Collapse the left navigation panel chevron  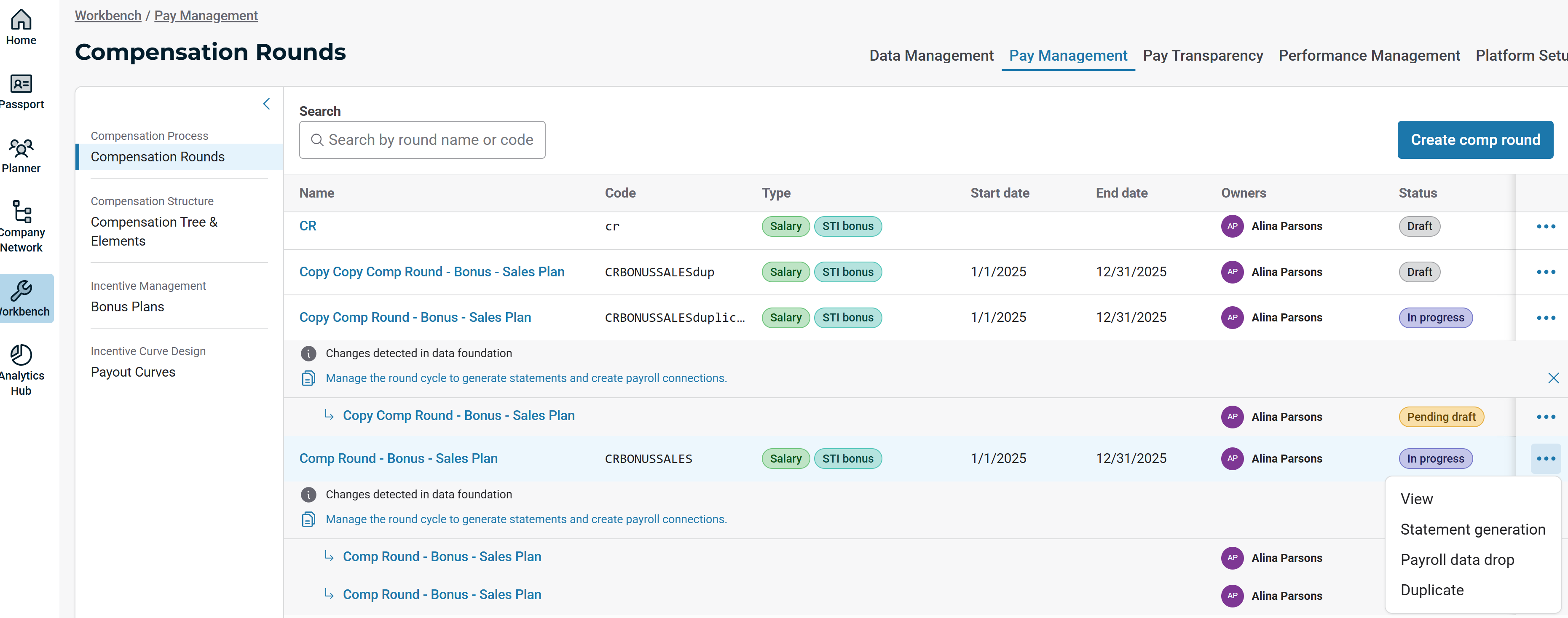266,104
